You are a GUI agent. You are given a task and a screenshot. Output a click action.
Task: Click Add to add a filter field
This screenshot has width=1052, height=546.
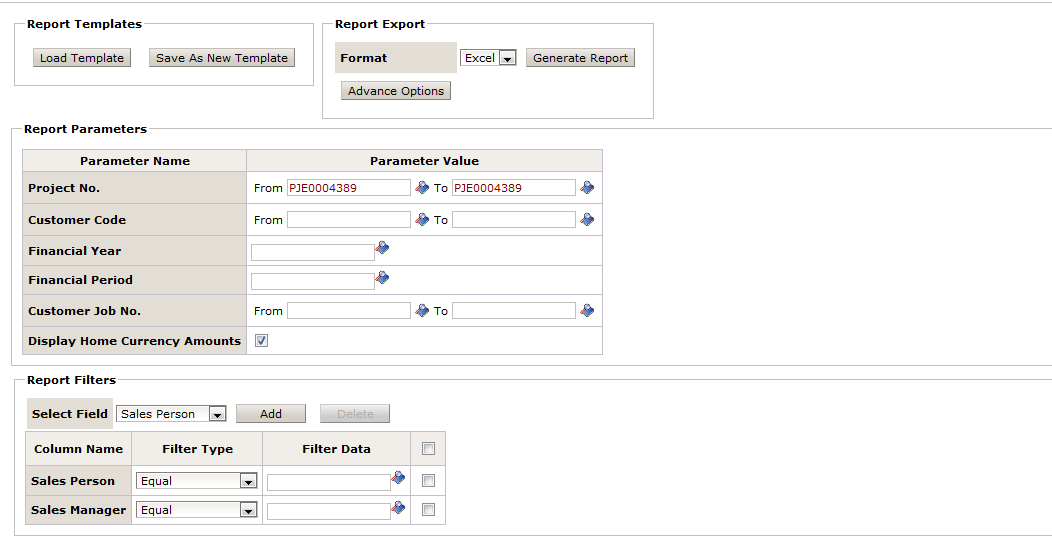(271, 414)
